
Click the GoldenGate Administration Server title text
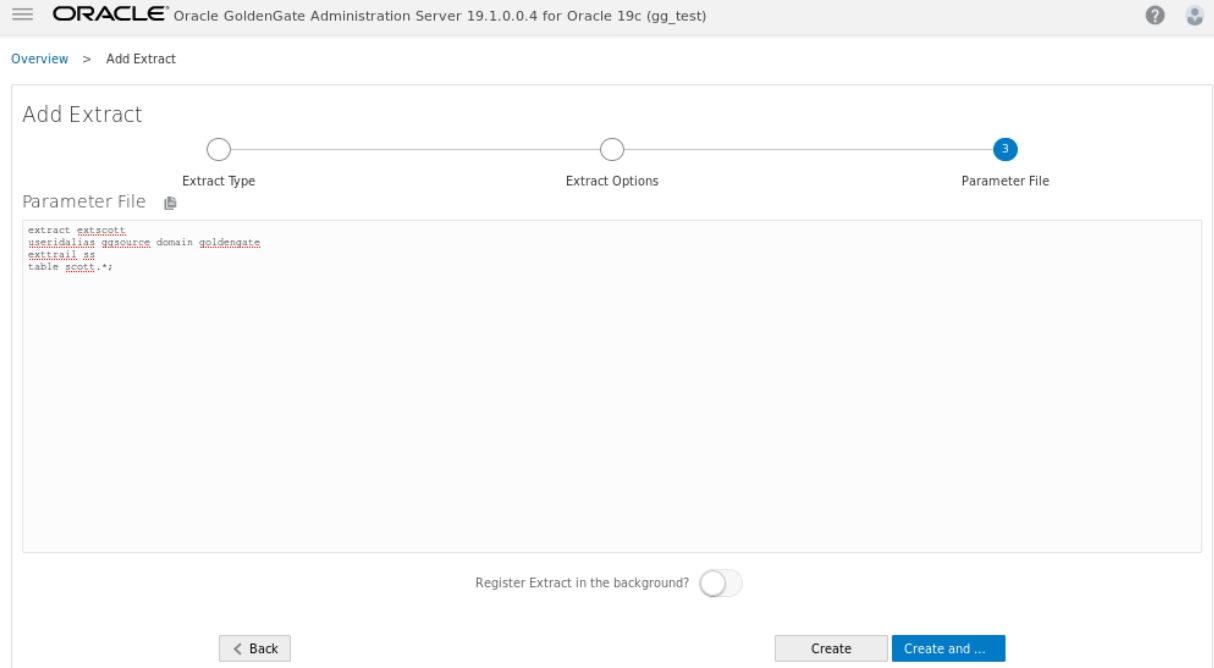(x=440, y=16)
